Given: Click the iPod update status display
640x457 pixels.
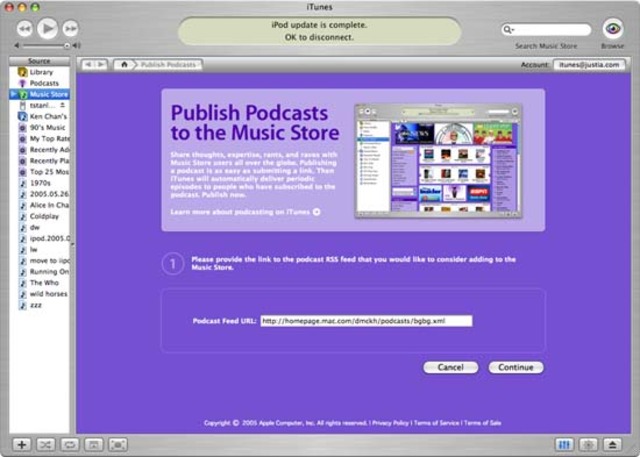Looking at the screenshot, I should point(320,31).
